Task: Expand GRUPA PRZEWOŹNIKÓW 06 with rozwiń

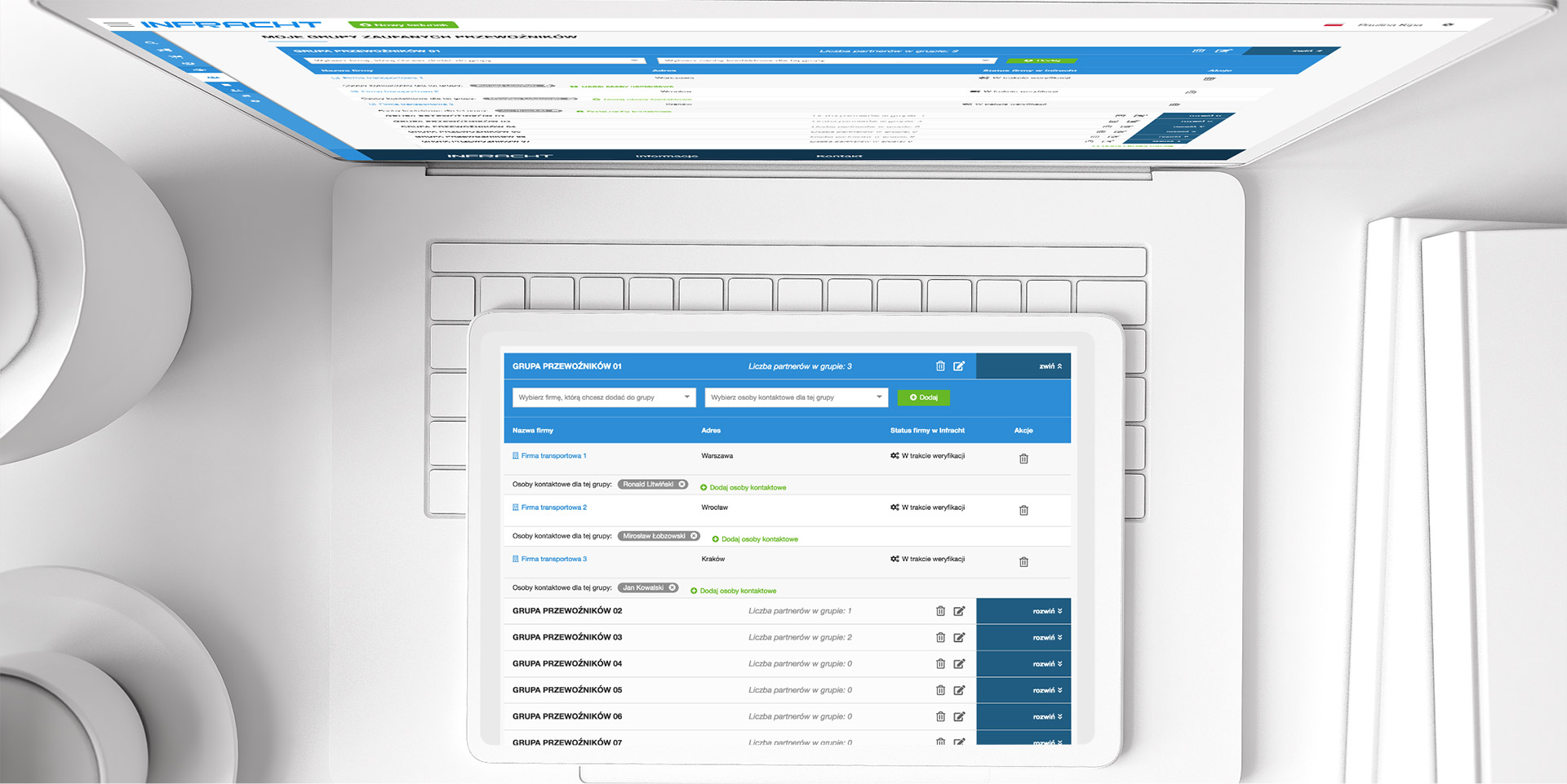Action: (x=1023, y=716)
